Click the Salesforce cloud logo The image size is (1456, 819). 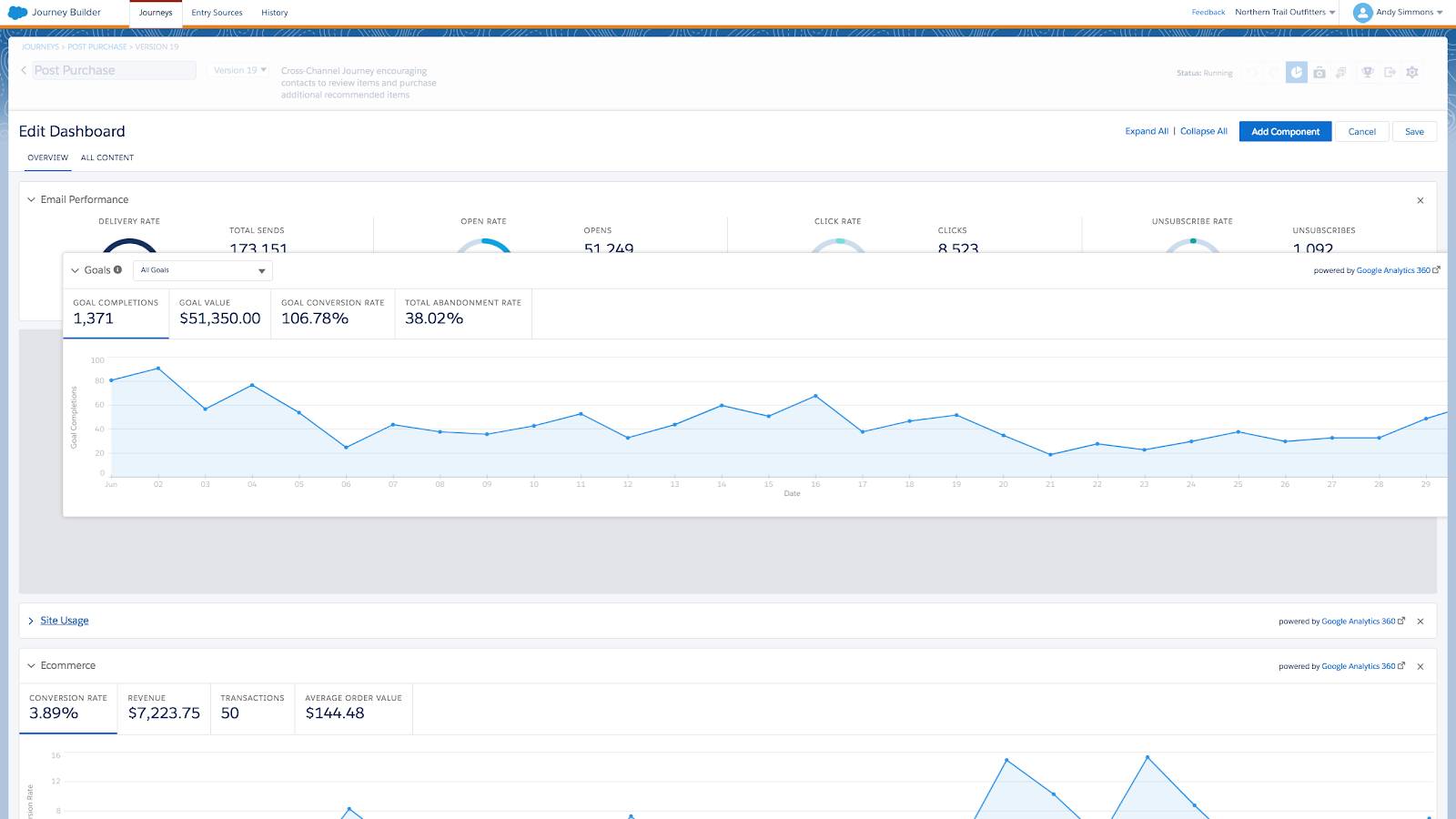17,13
